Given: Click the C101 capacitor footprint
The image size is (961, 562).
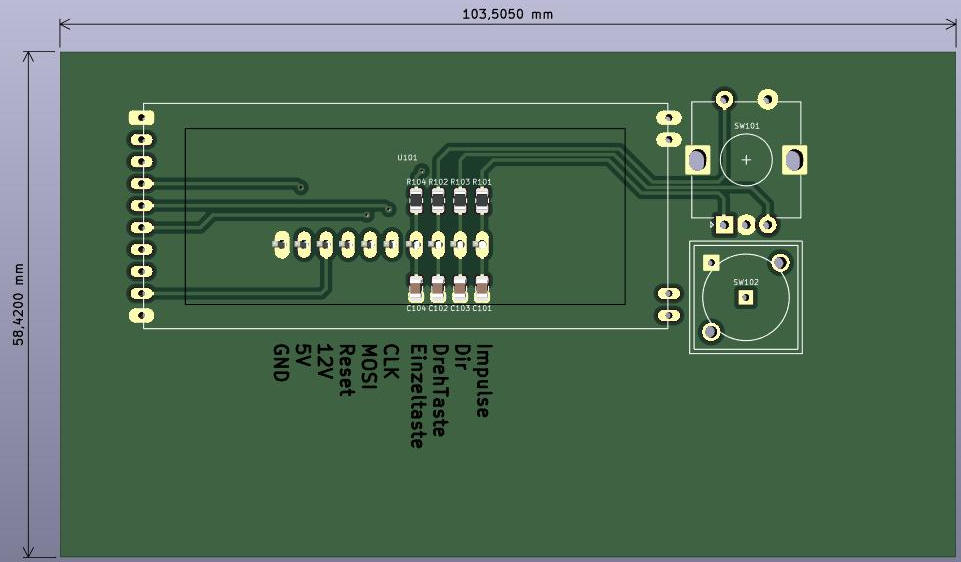Looking at the screenshot, I should point(482,289).
